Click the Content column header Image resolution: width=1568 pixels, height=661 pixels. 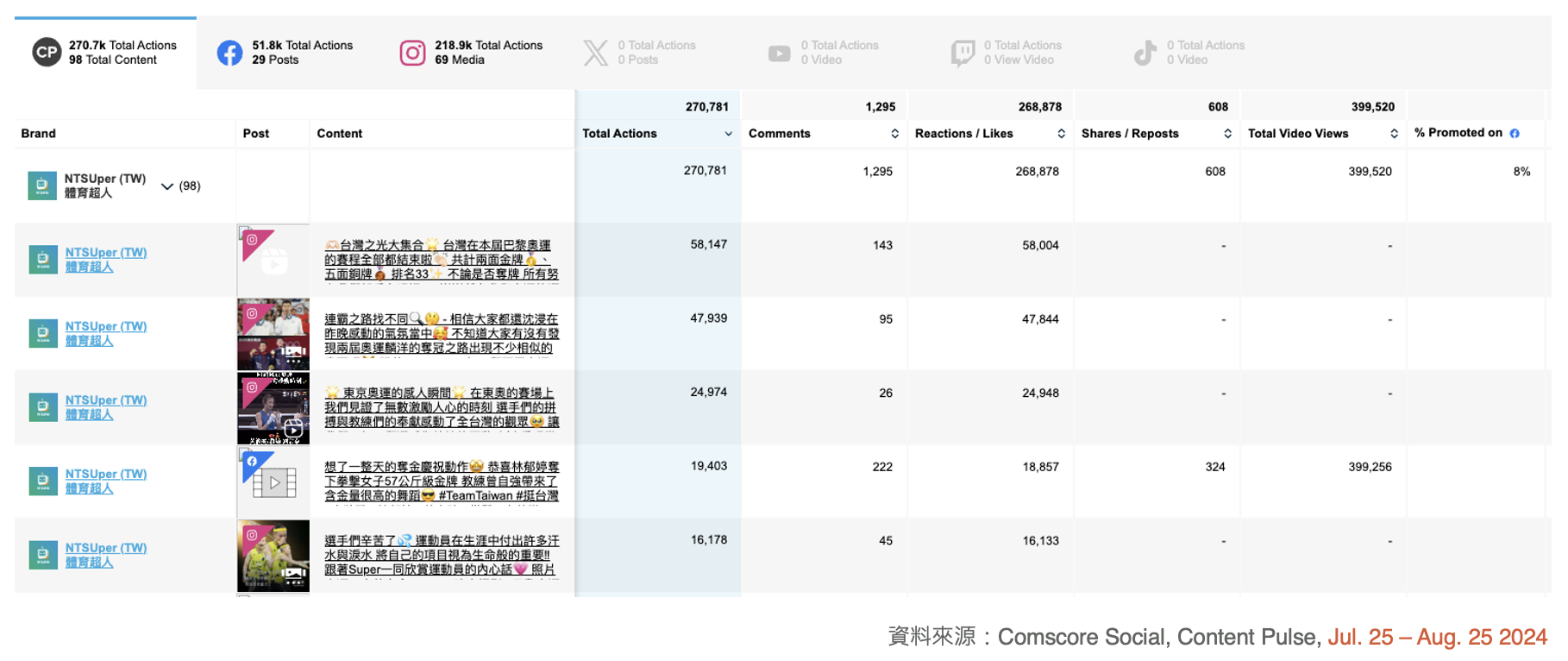pyautogui.click(x=340, y=134)
